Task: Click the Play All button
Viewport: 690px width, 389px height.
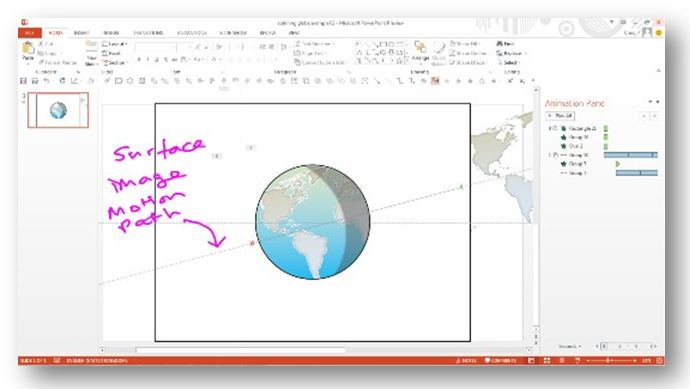Action: pos(560,116)
